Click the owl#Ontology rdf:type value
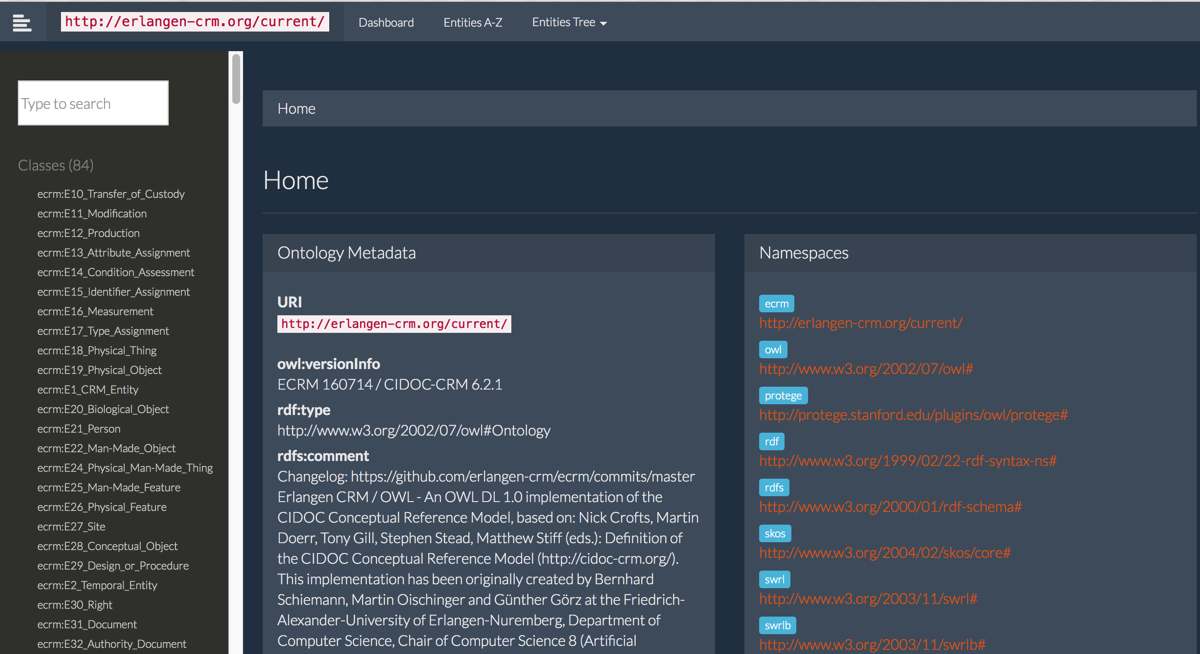Image resolution: width=1200 pixels, height=654 pixels. (414, 431)
